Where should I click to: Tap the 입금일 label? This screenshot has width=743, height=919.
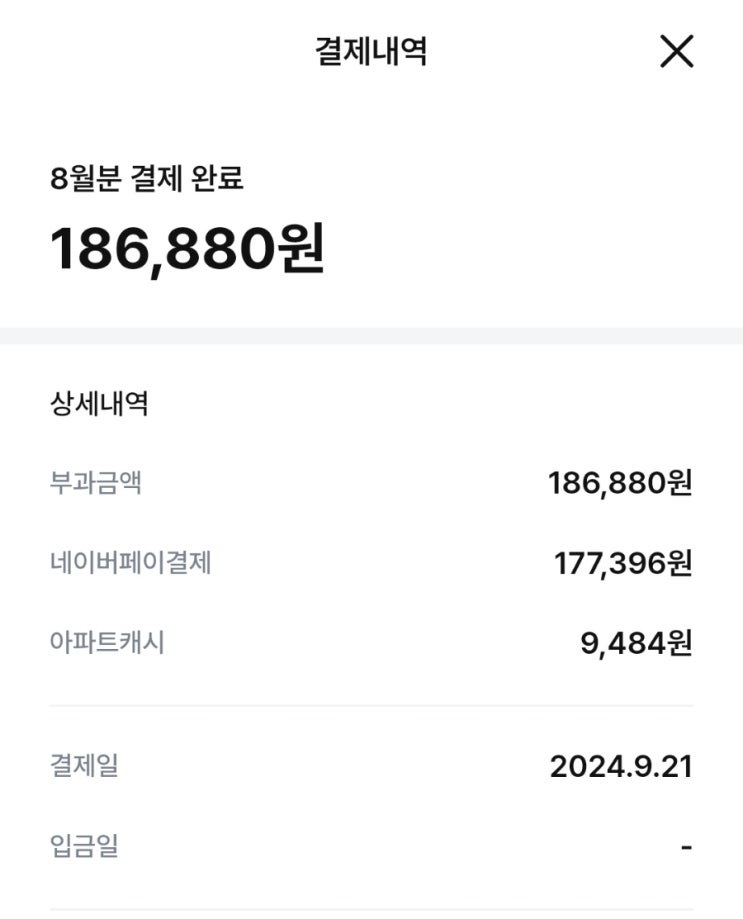click(x=84, y=846)
